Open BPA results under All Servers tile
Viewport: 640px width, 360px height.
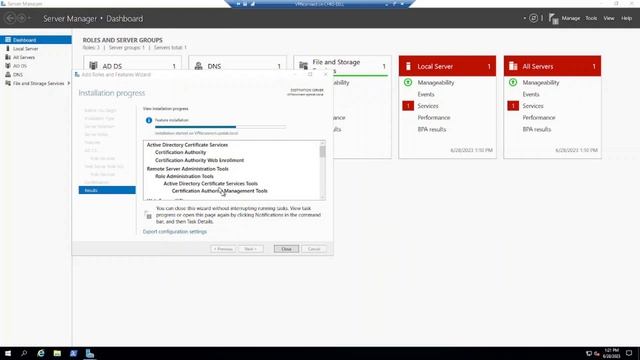[537, 129]
